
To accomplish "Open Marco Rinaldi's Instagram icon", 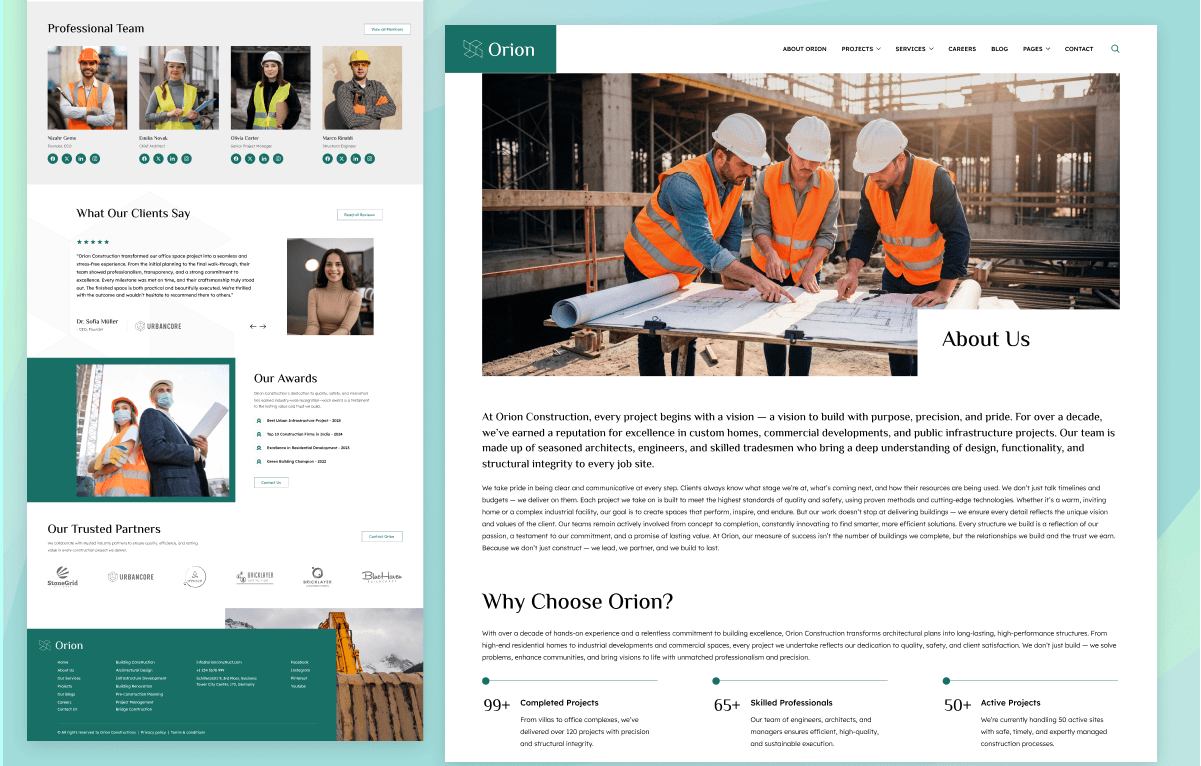I will (x=369, y=159).
